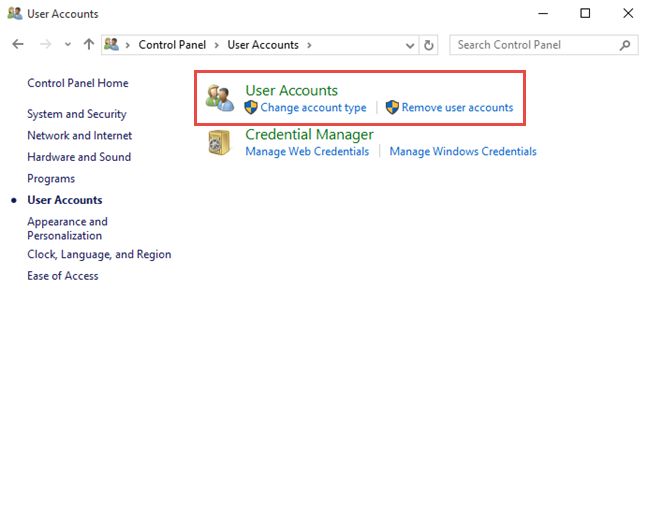Open the Credential Manager heading link
Viewport: 648px width, 506px height.
point(309,134)
